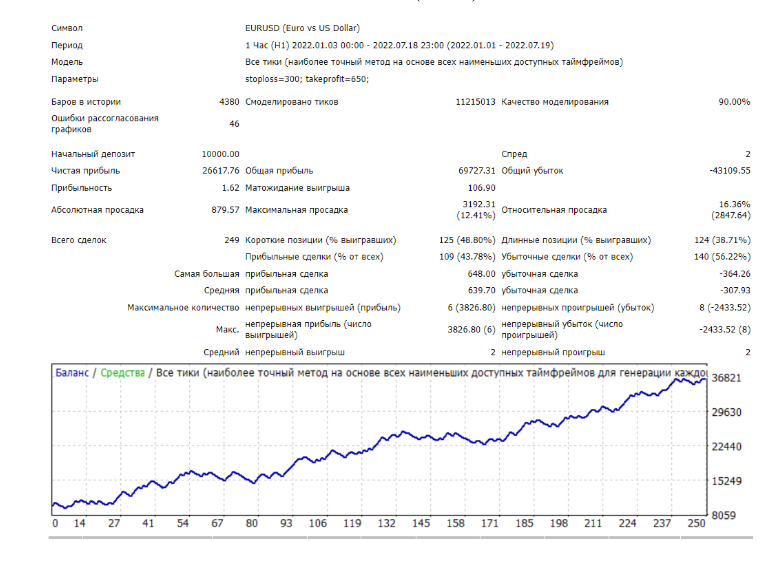Click the blue Баланс legend label
The image size is (784, 567).
coord(72,372)
